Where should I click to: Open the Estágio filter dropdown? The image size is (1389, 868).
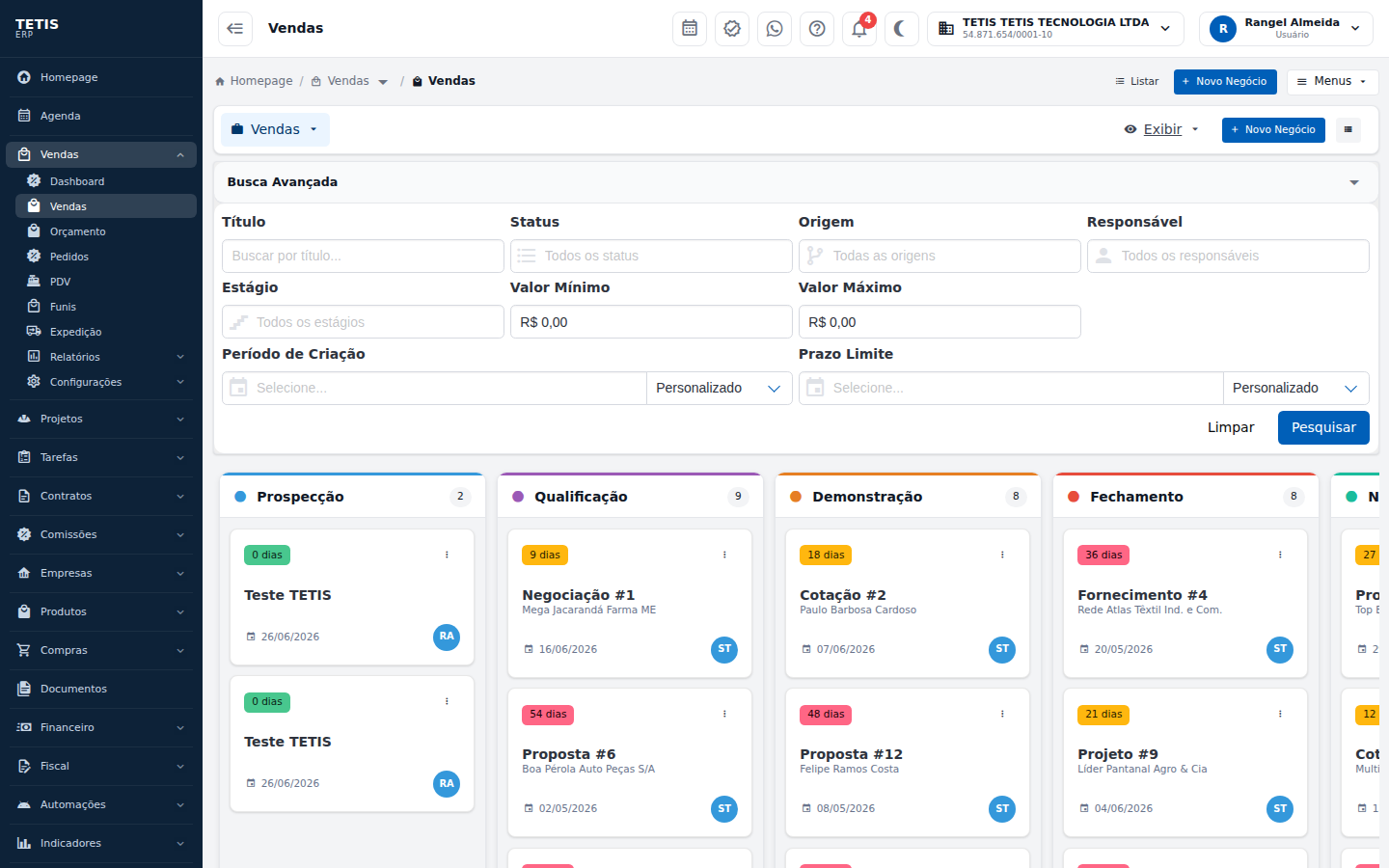pyautogui.click(x=363, y=322)
